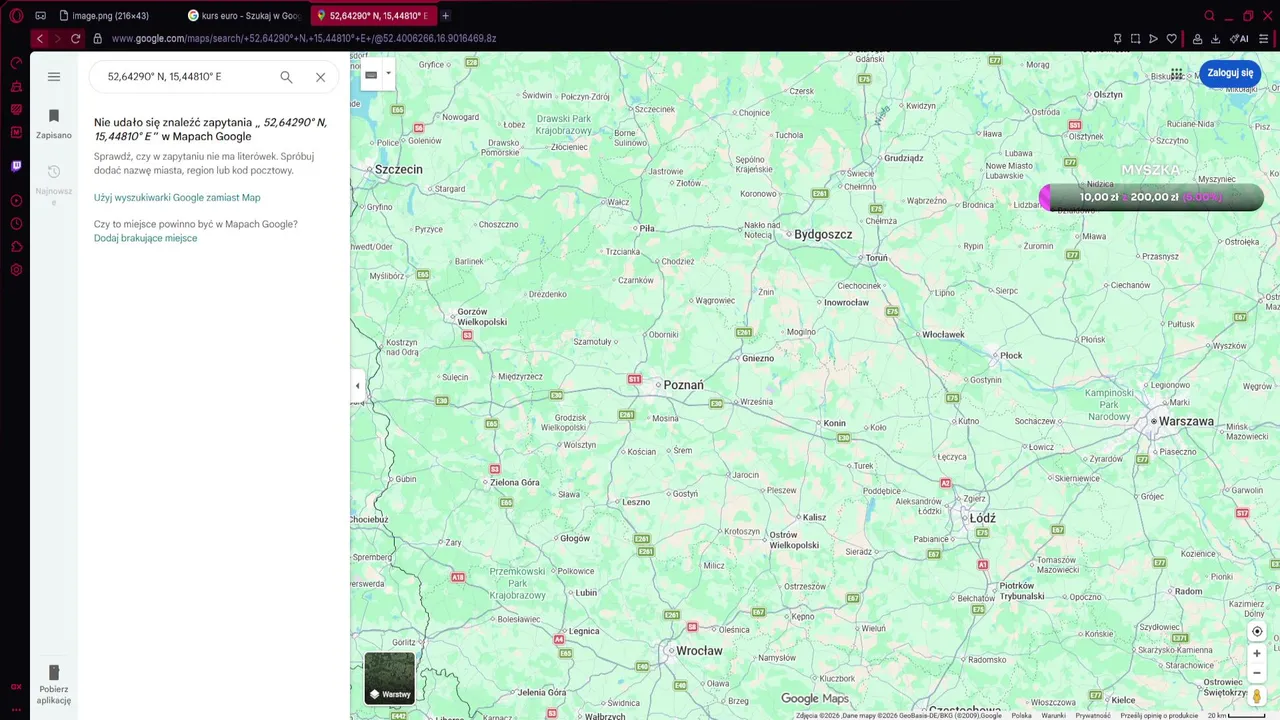Open GX Control speedometer in sidebar
This screenshot has width=1280, height=720.
(16, 63)
